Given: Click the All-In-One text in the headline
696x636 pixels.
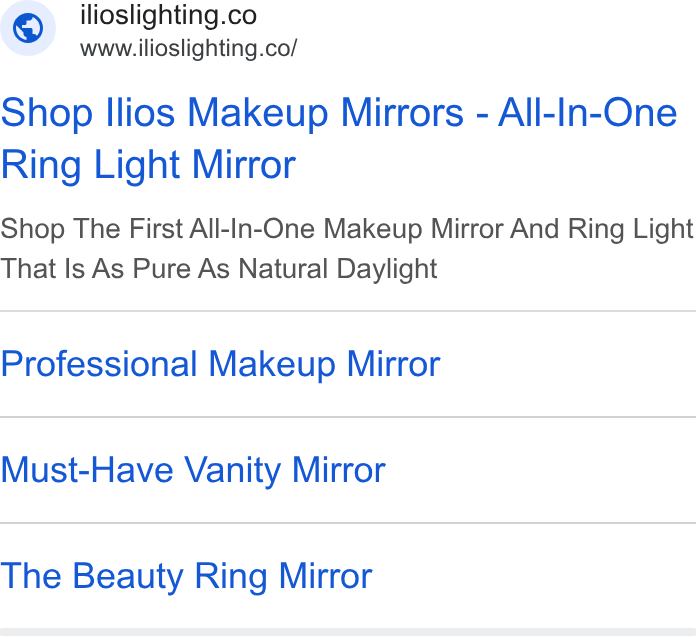Looking at the screenshot, I should pos(587,113).
